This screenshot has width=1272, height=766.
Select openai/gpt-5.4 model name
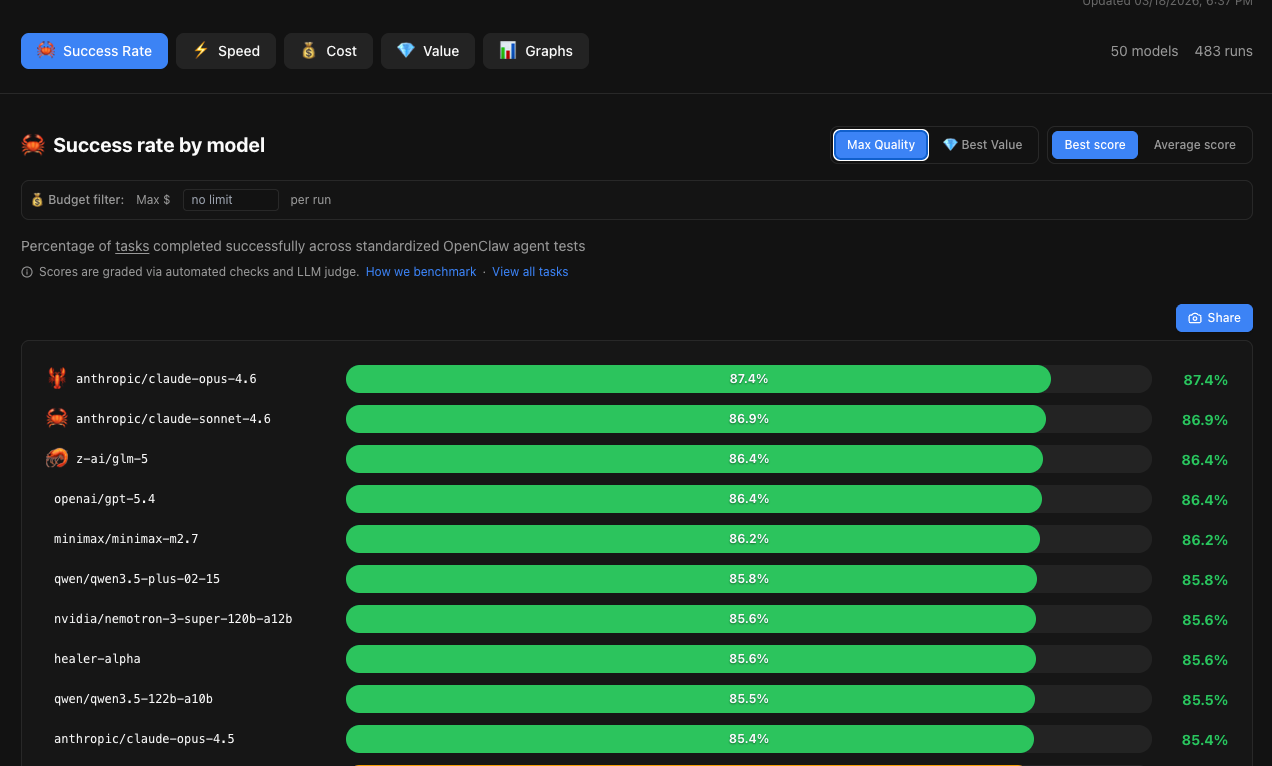(x=104, y=499)
